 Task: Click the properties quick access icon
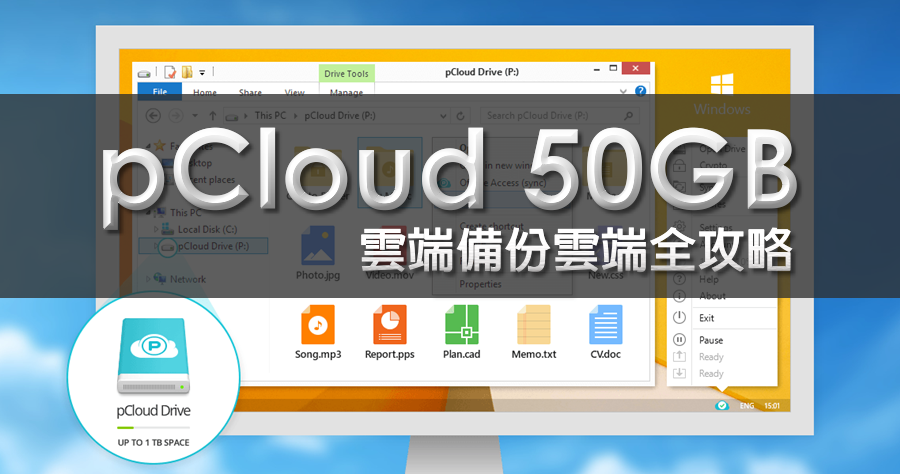[169, 72]
